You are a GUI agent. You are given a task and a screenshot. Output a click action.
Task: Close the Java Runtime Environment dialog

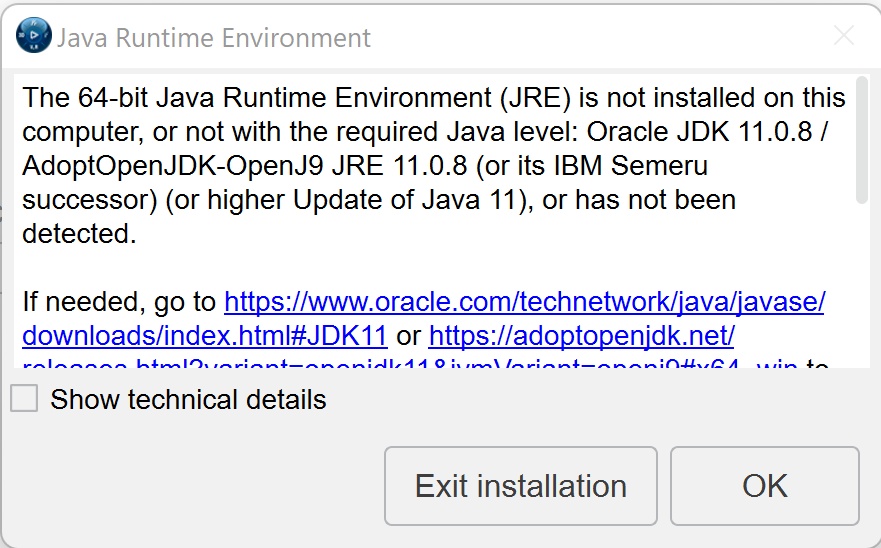pyautogui.click(x=844, y=37)
